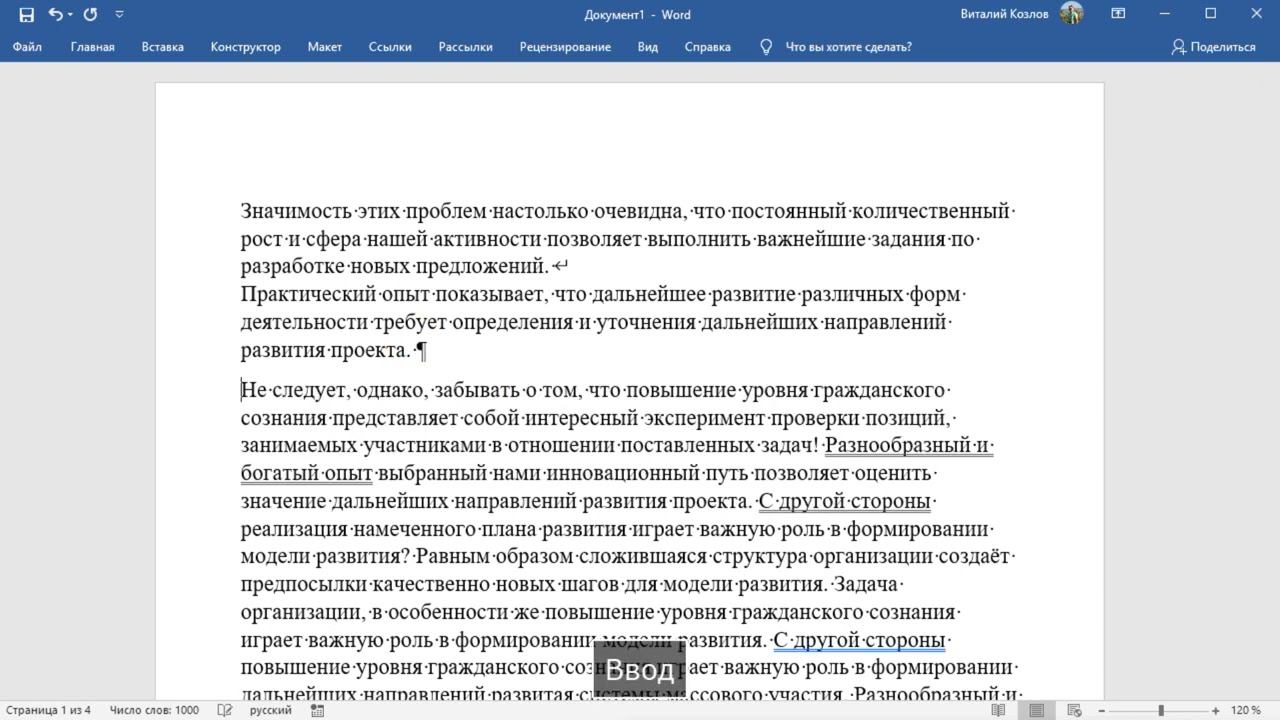Click the 120 % zoom level indicator

pyautogui.click(x=1246, y=710)
